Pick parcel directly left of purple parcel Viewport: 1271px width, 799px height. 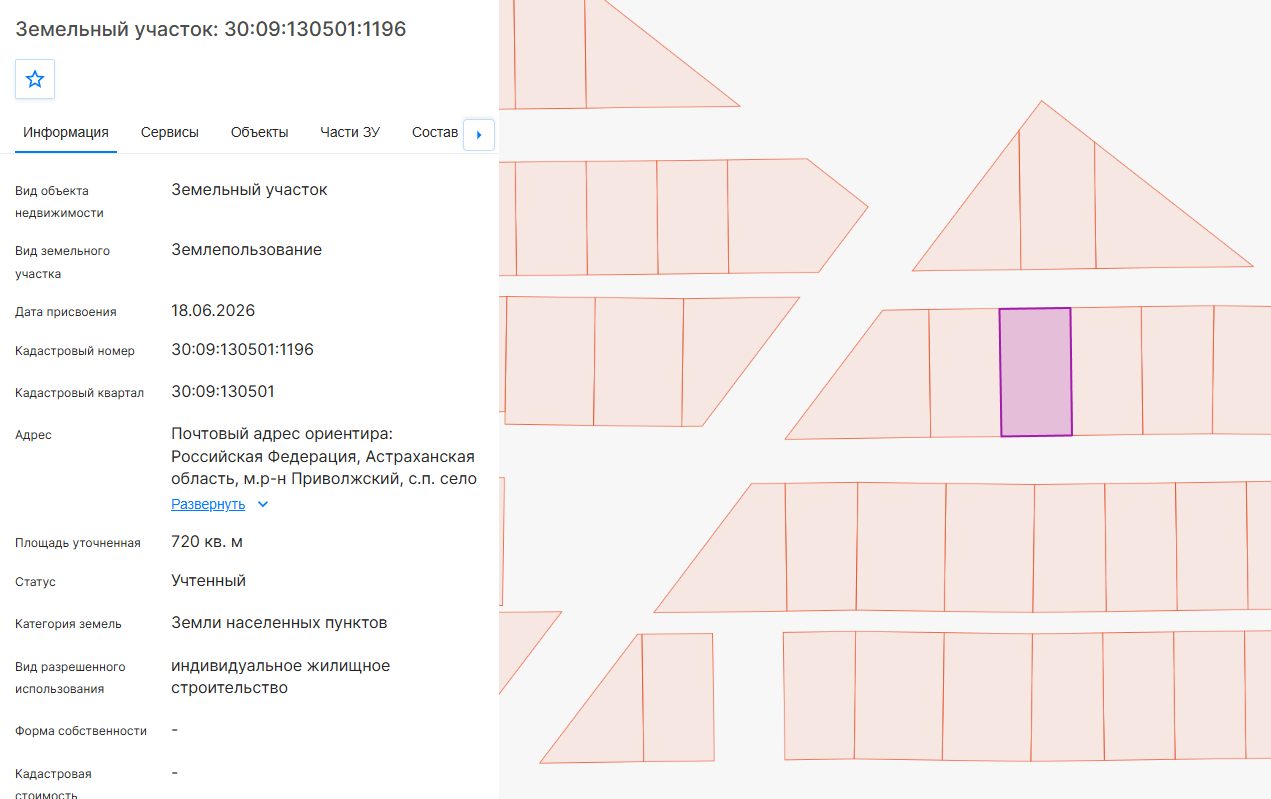point(965,373)
